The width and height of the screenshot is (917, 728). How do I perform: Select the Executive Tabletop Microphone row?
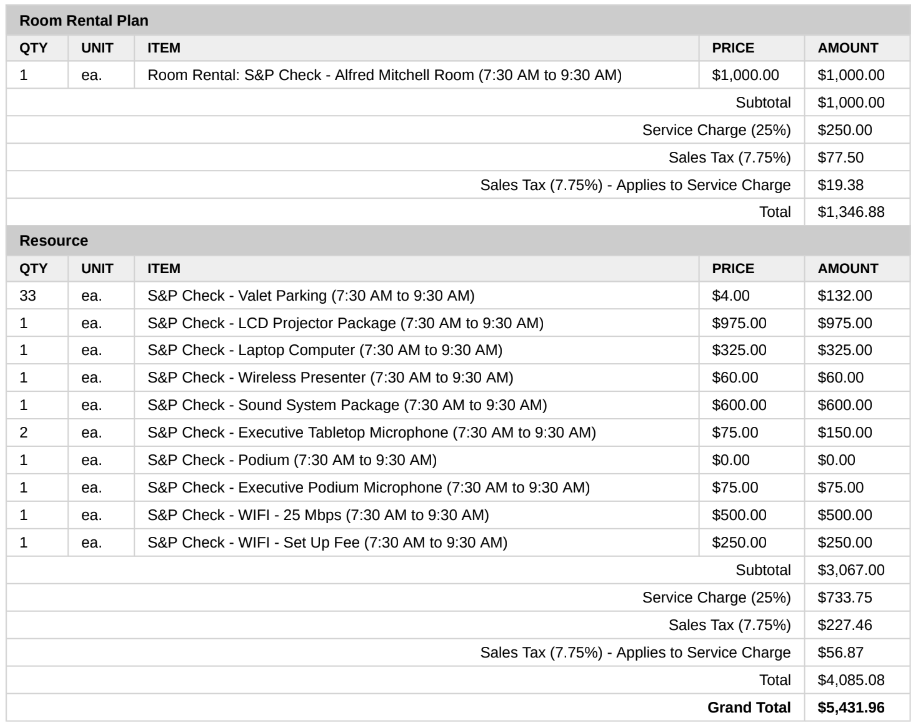371,432
